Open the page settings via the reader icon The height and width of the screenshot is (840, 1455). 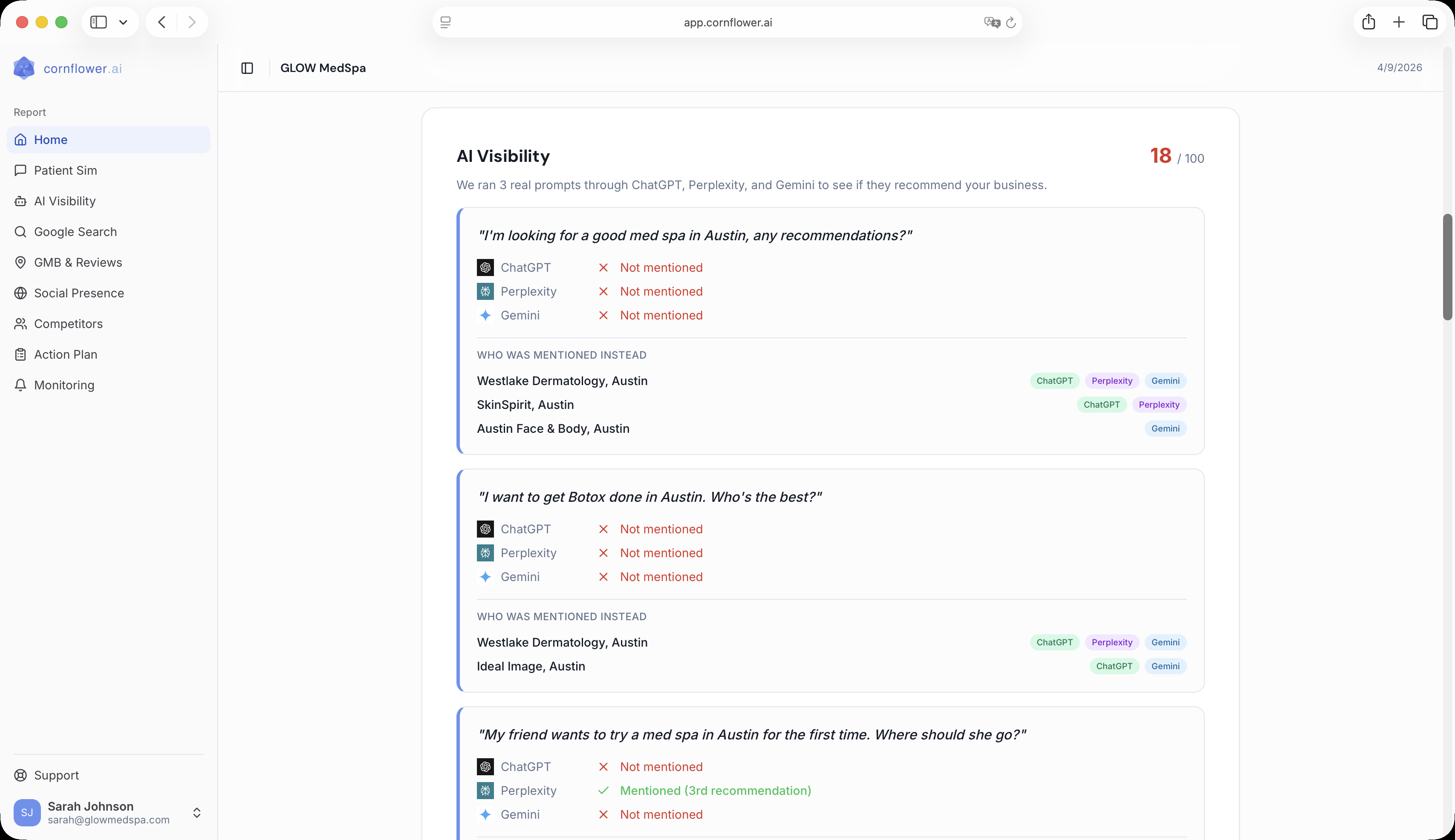[x=445, y=23]
